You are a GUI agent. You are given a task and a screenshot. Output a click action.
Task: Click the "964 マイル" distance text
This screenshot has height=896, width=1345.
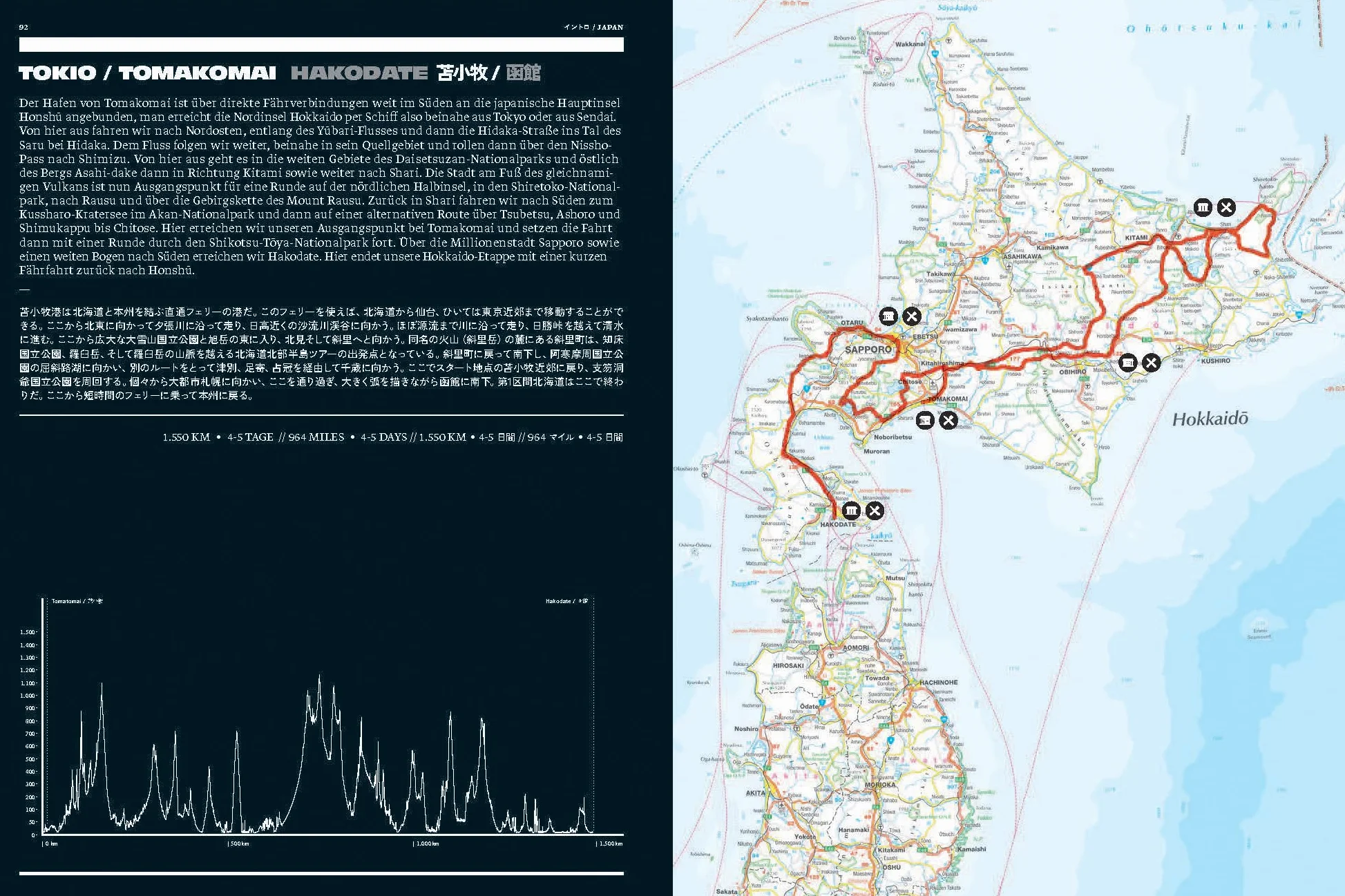[551, 437]
